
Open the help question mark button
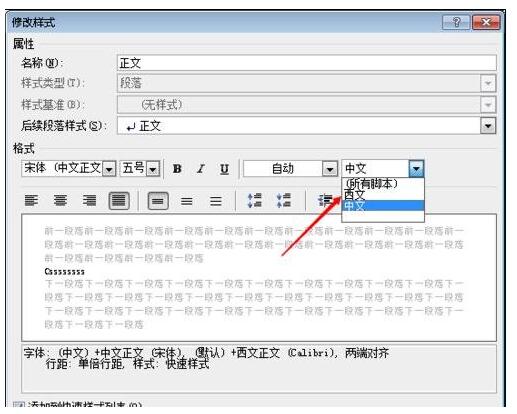tap(456, 22)
